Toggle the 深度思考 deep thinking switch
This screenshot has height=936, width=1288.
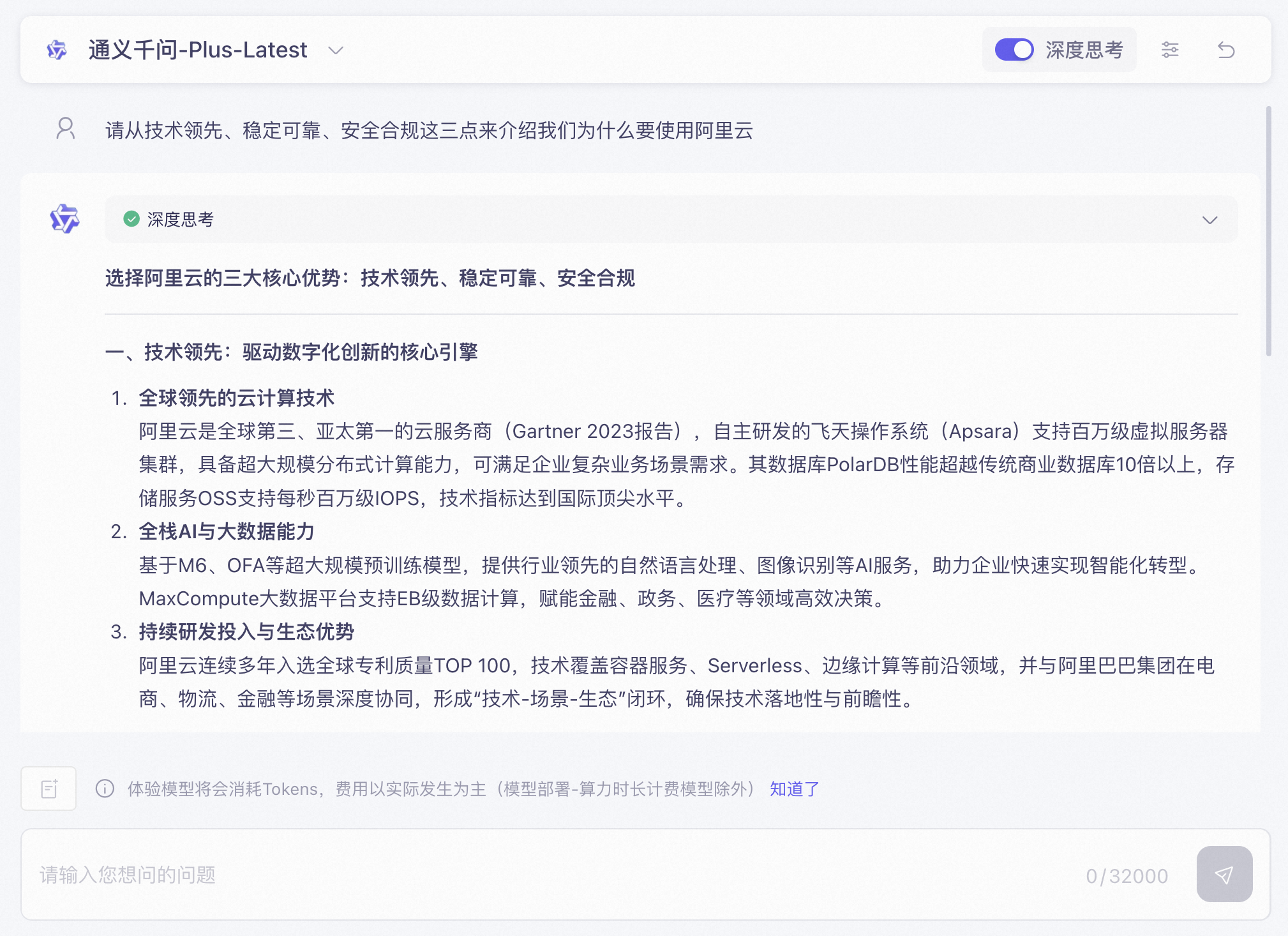point(1014,50)
